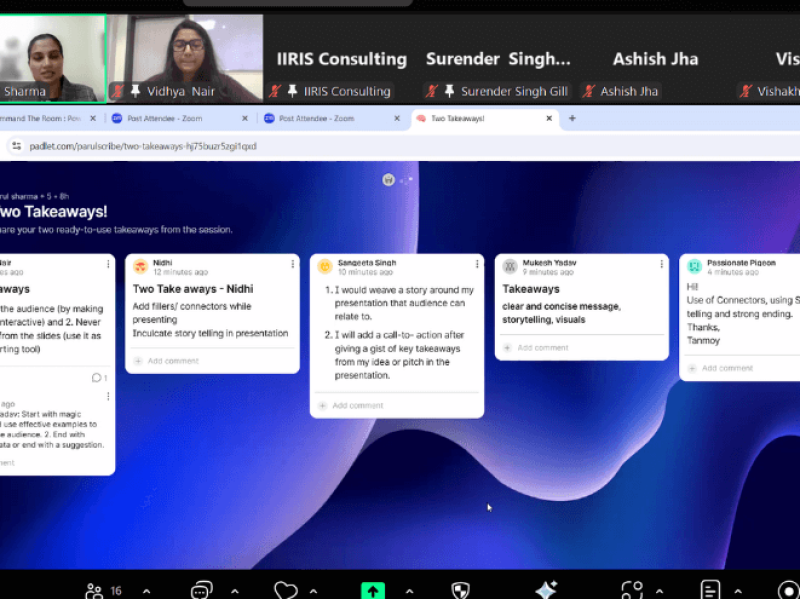Open a new browser tab with plus button

pos(572,118)
